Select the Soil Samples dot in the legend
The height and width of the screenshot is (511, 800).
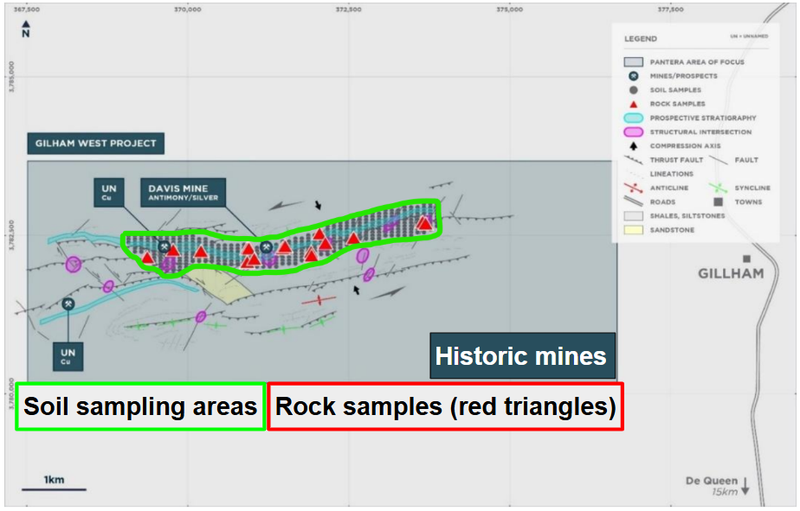[x=634, y=90]
